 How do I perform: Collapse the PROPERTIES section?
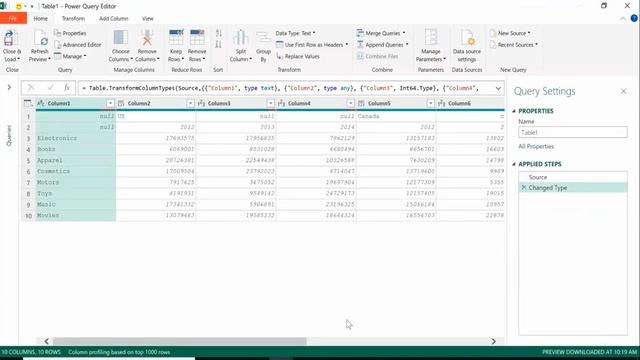(514, 111)
